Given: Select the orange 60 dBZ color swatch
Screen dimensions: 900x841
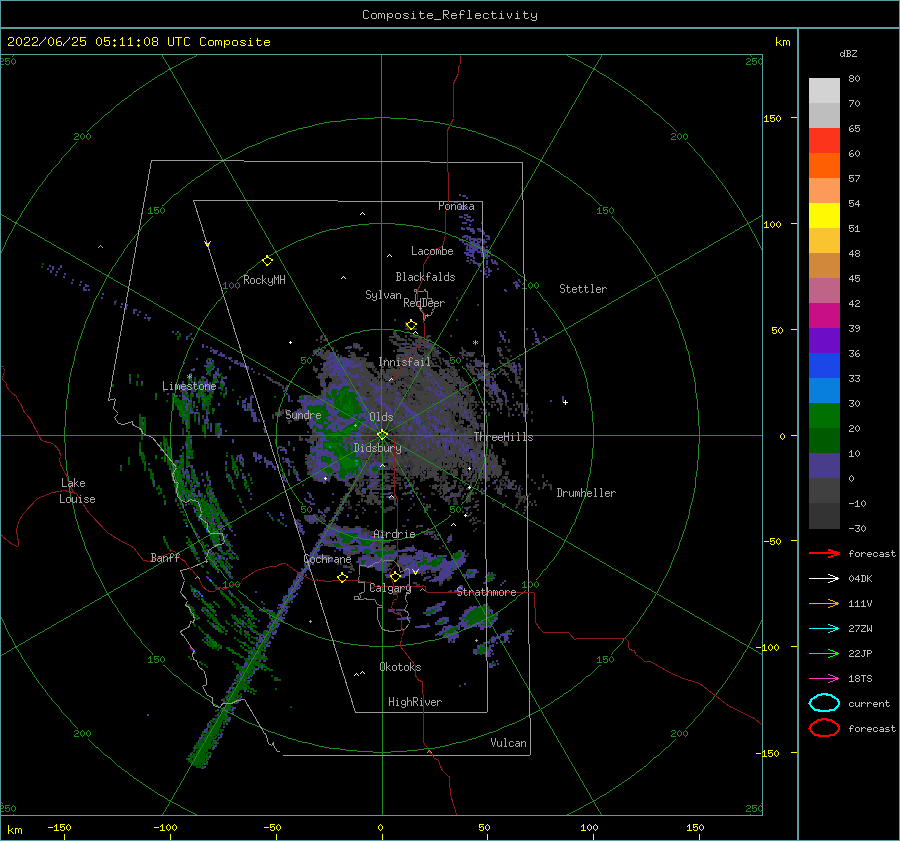Looking at the screenshot, I should [824, 165].
